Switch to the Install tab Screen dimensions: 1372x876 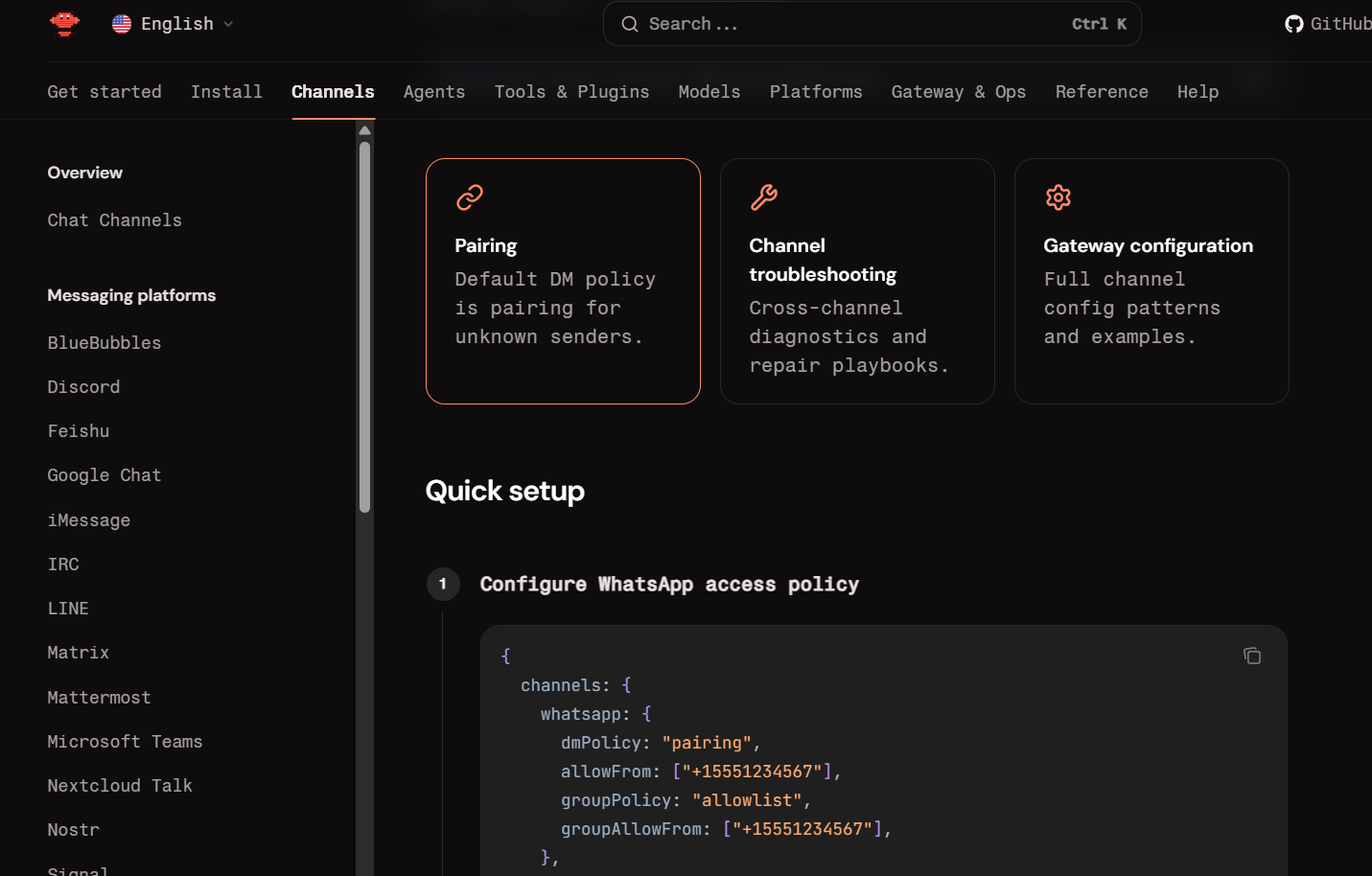(226, 92)
